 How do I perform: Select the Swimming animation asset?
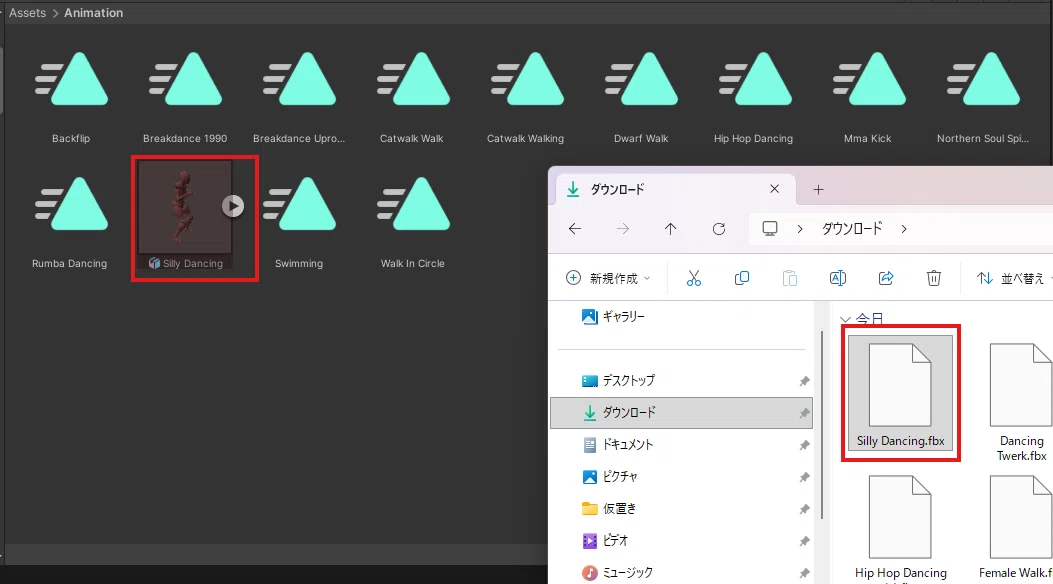tap(299, 220)
